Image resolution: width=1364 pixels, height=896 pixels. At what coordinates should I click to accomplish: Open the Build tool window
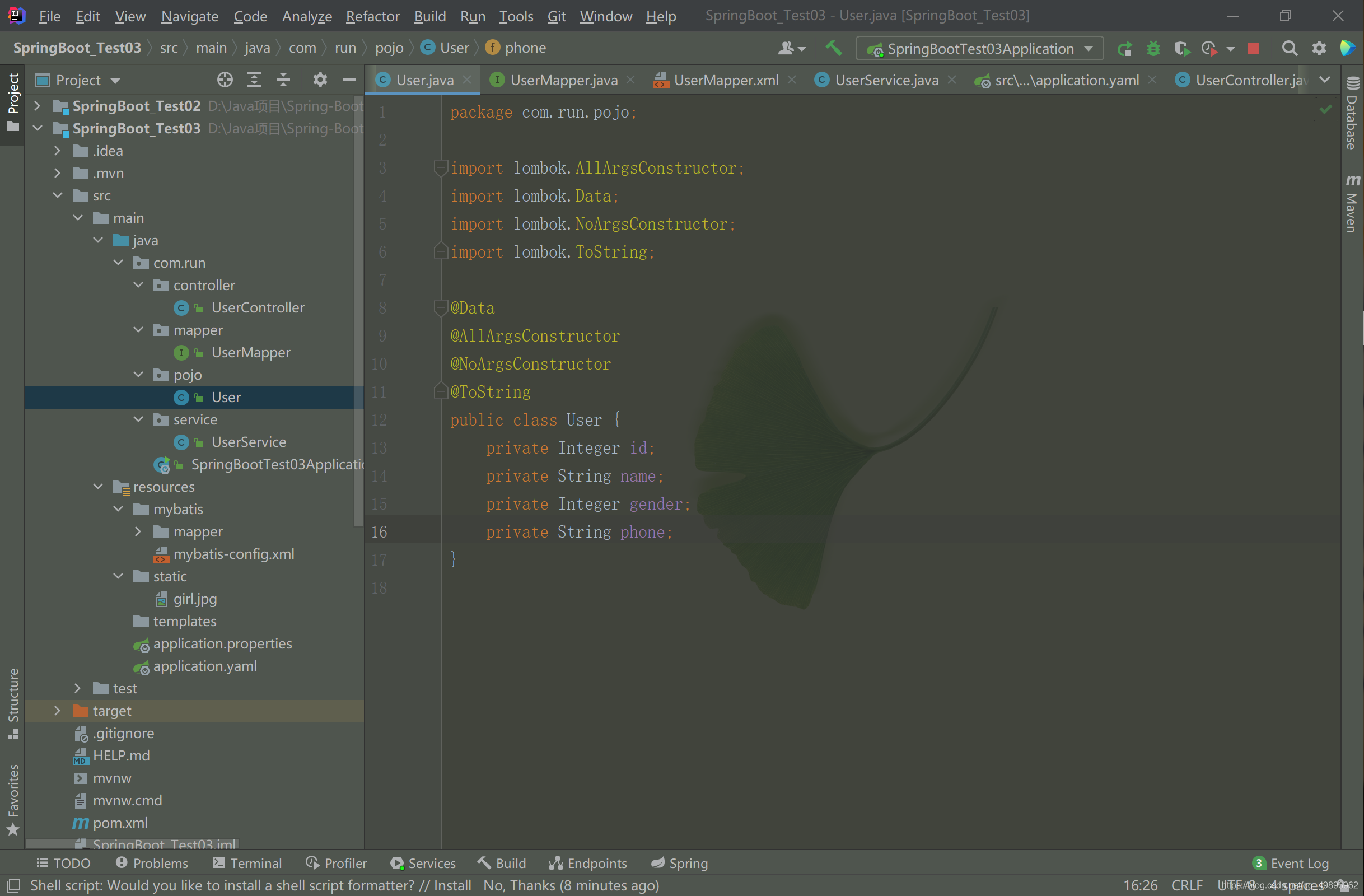502,864
